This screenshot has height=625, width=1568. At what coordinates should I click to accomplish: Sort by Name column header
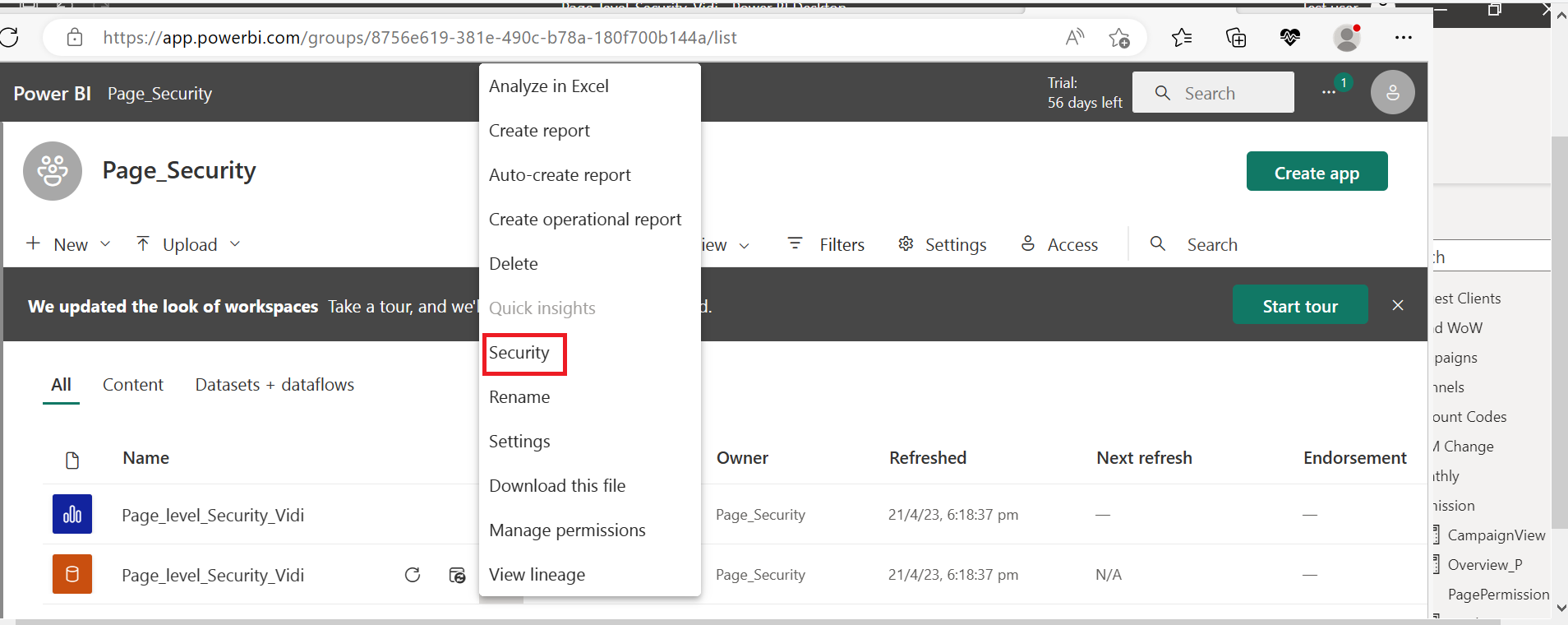click(x=145, y=458)
